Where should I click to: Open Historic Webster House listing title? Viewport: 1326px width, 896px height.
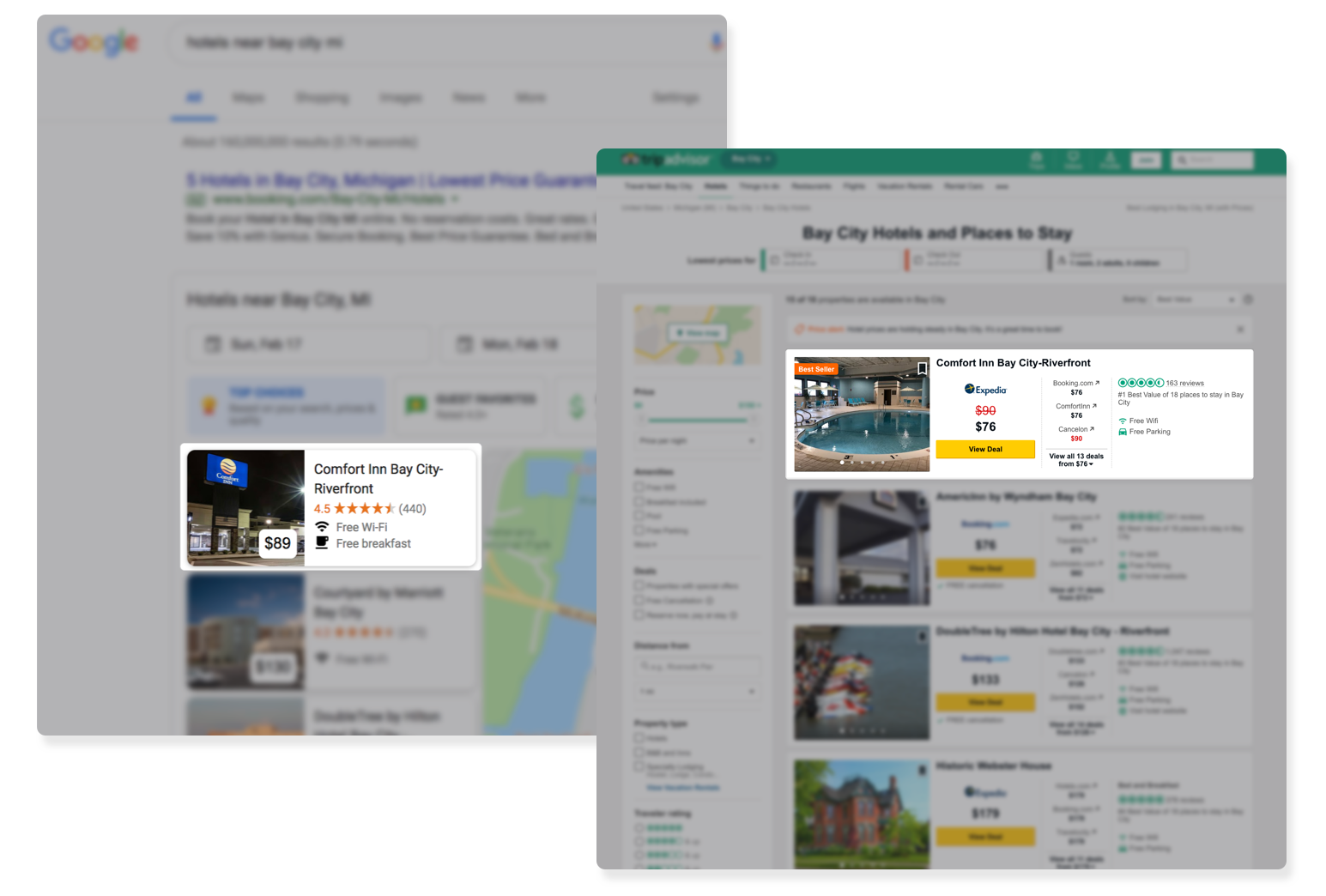pos(993,766)
